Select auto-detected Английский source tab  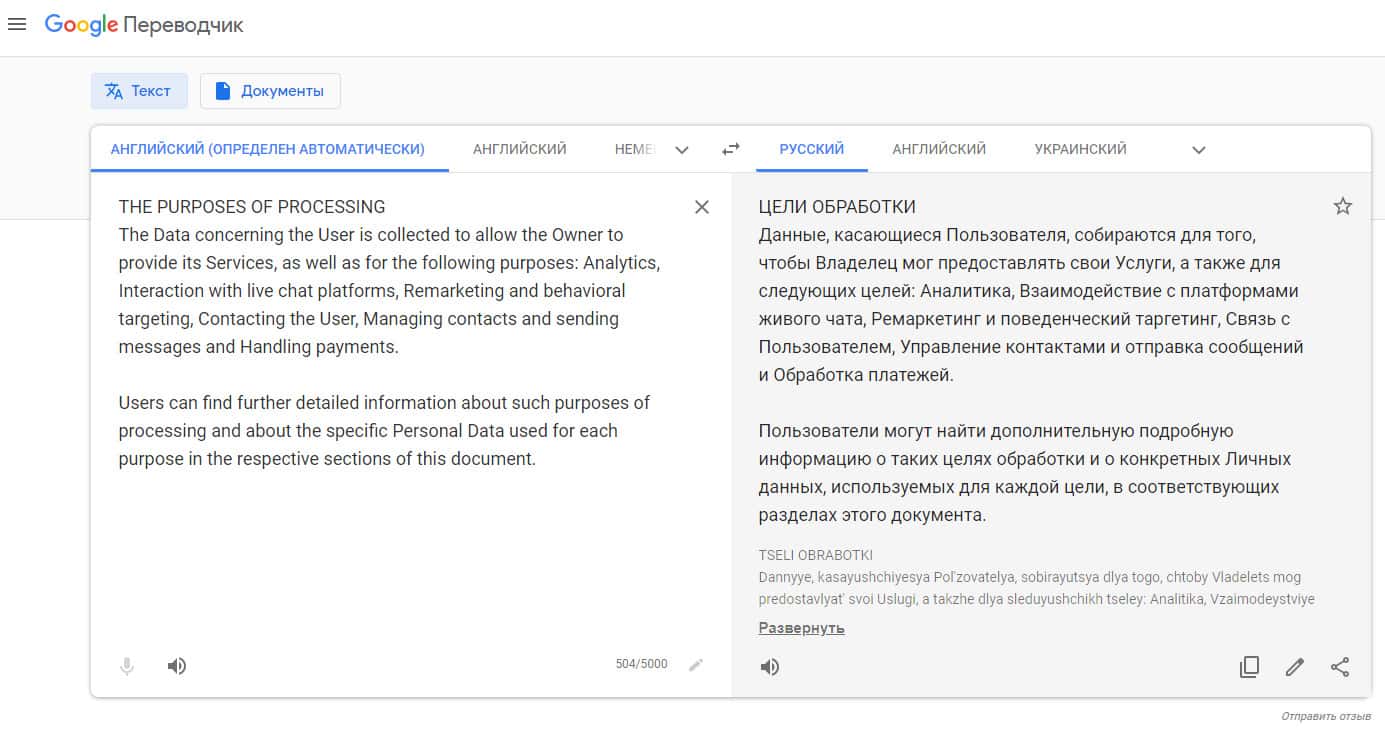[268, 149]
